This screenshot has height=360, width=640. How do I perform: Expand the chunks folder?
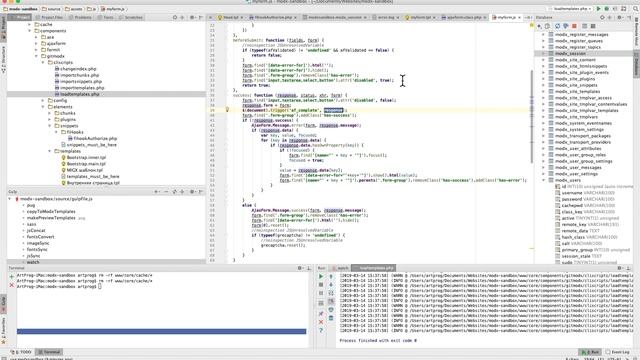click(49, 113)
